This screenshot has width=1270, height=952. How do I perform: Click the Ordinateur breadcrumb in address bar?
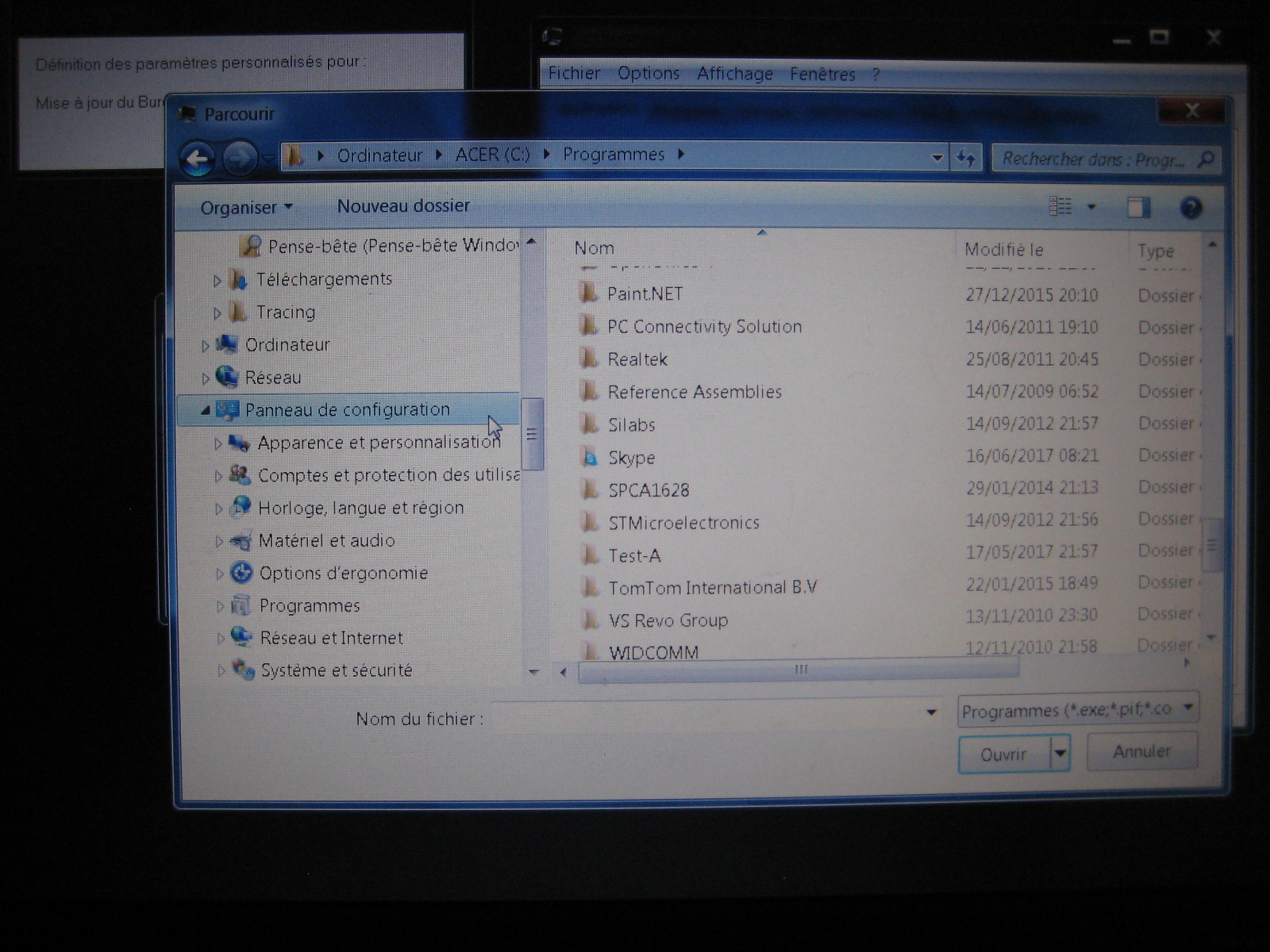379,155
